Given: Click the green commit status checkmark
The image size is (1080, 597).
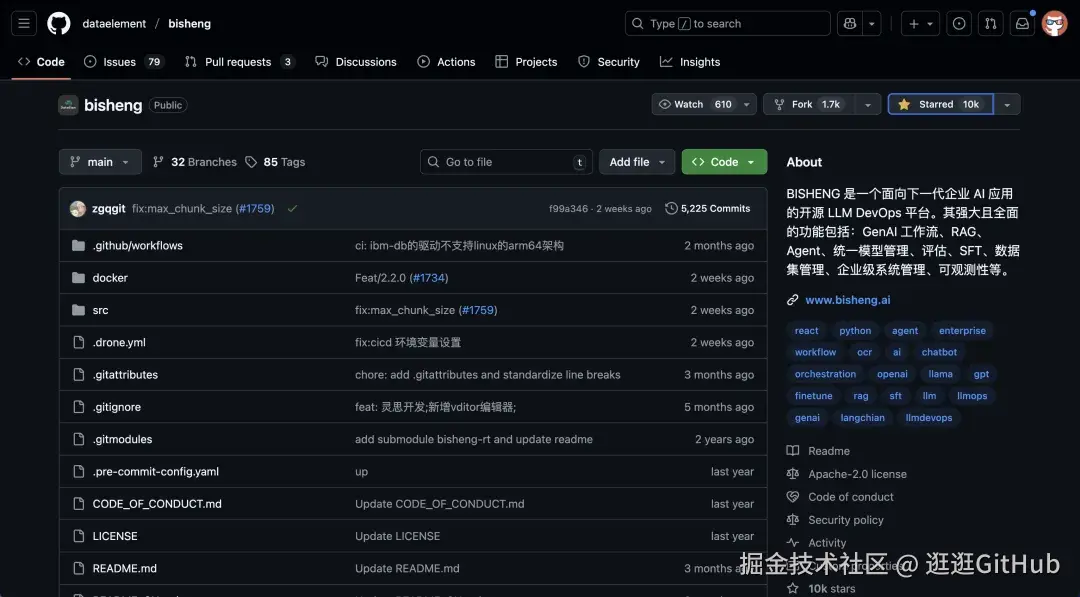Looking at the screenshot, I should point(292,209).
